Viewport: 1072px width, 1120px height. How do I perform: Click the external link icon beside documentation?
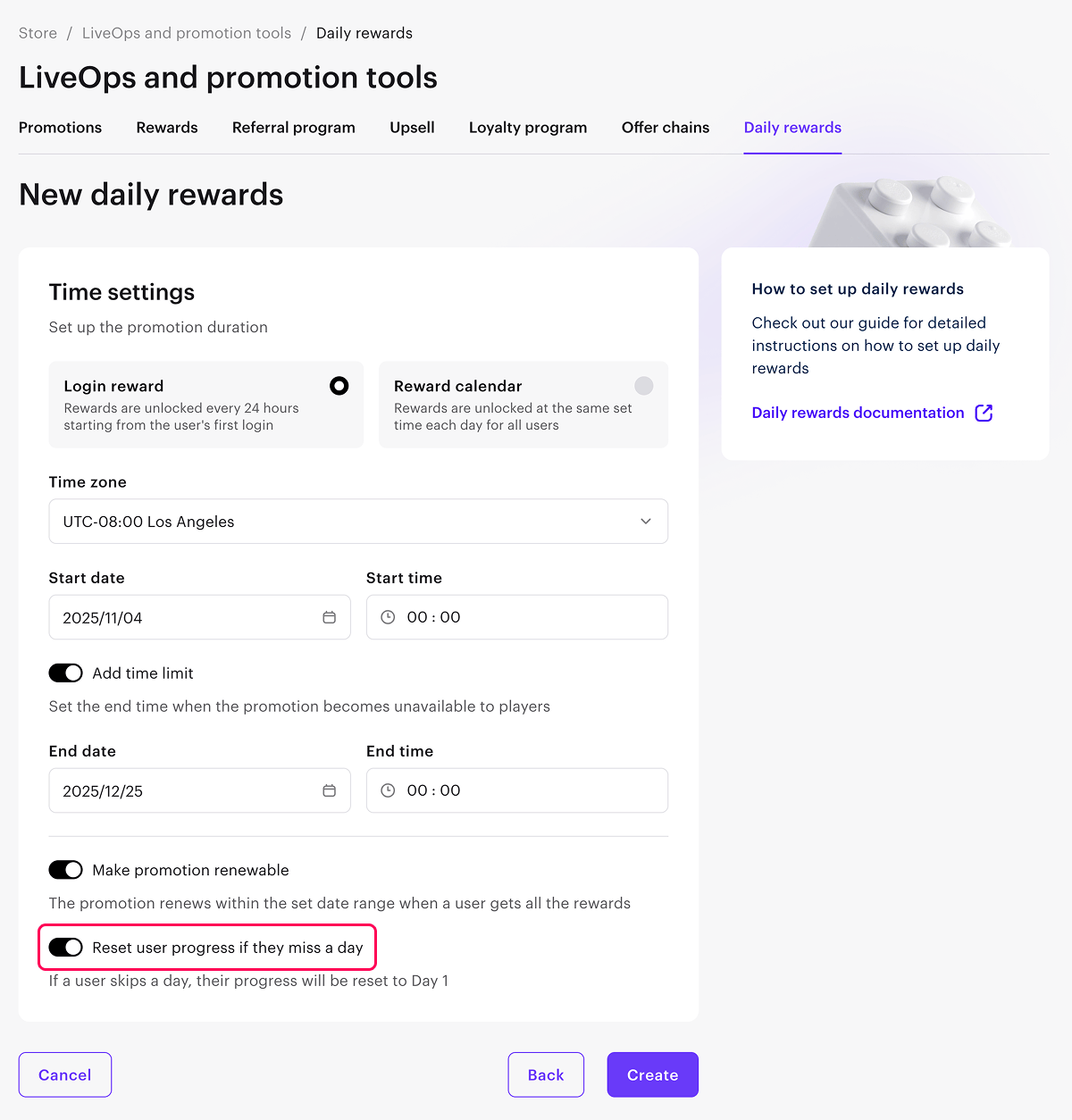[984, 413]
